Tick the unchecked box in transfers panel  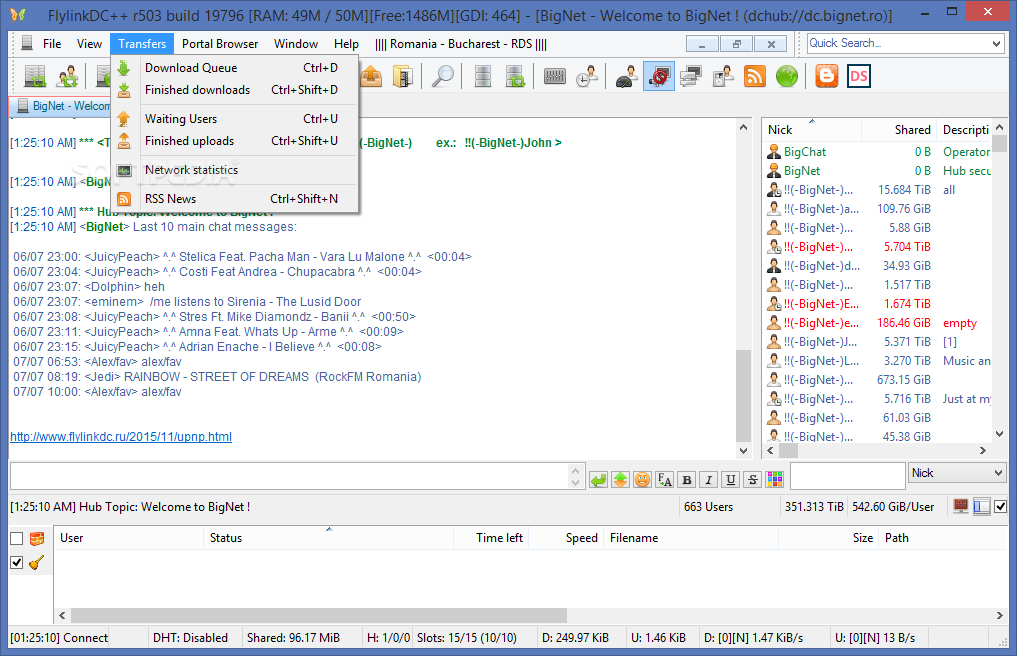pos(17,538)
